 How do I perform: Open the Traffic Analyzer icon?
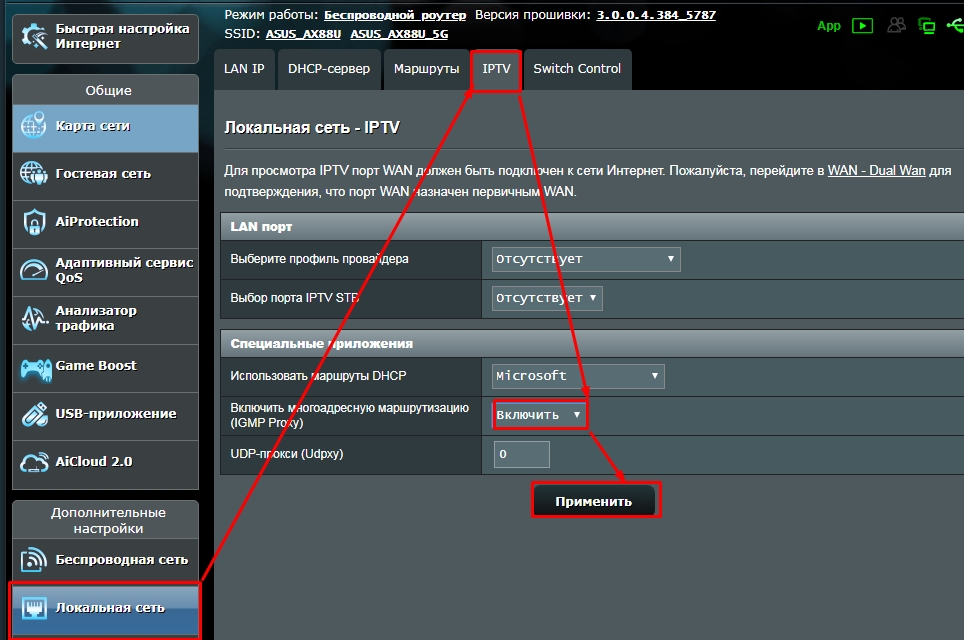34,318
